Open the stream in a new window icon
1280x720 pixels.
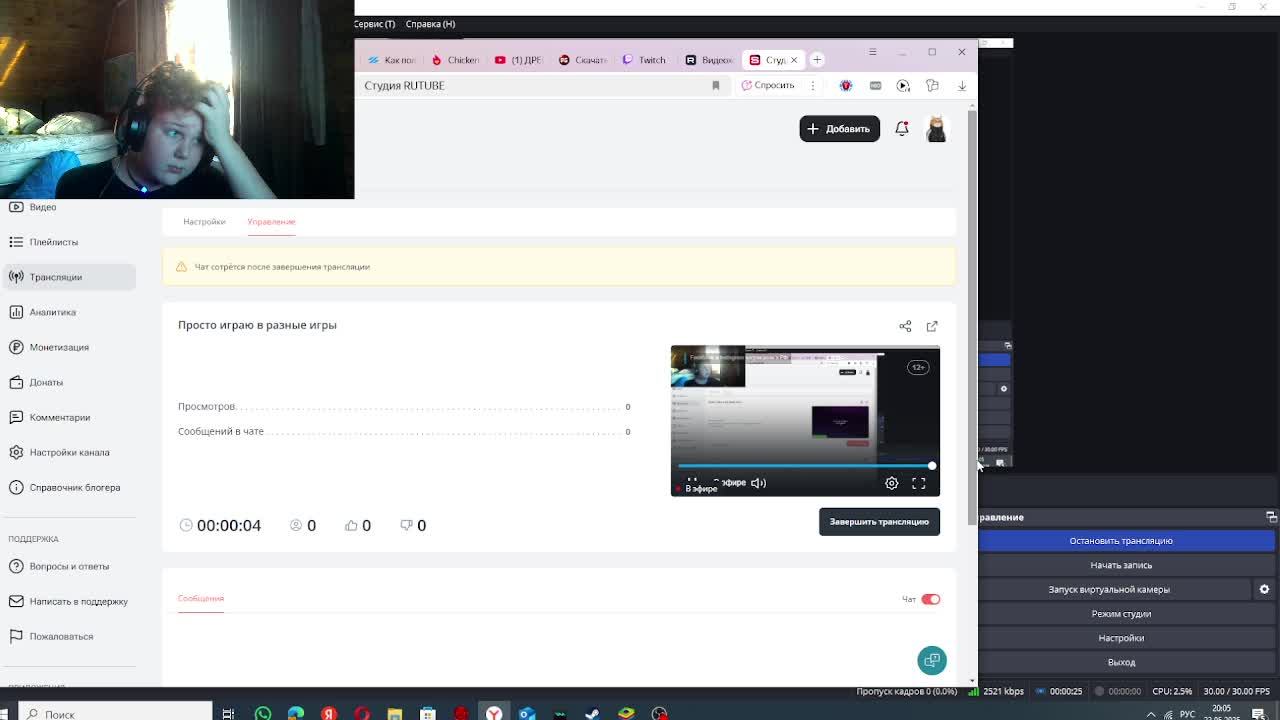click(x=932, y=326)
